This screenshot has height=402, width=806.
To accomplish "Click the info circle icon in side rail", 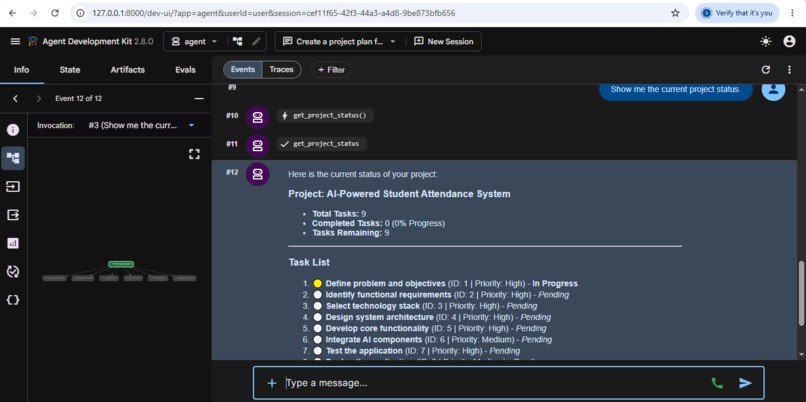I will click(x=13, y=130).
